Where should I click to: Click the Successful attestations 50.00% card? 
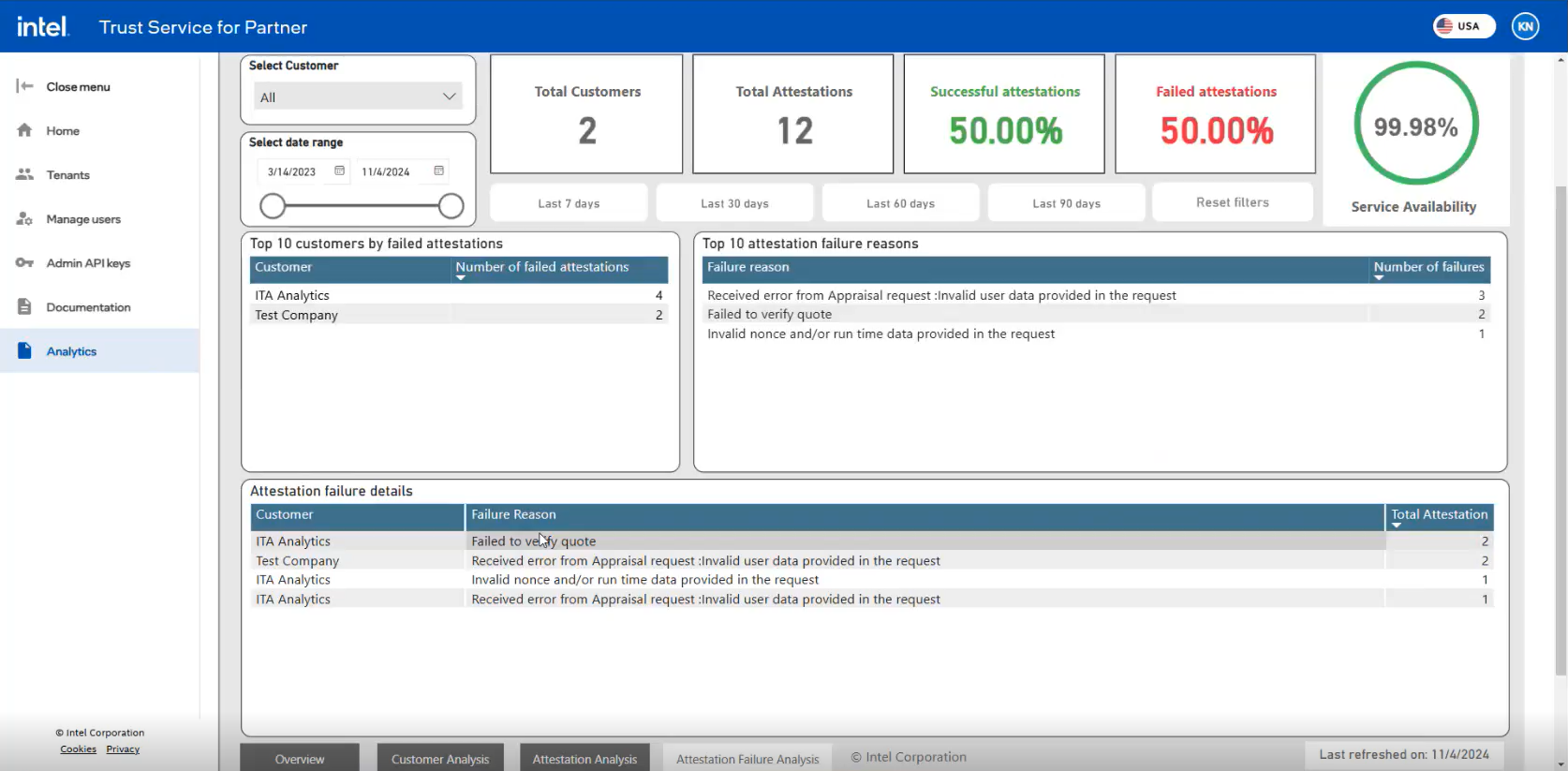1004,113
